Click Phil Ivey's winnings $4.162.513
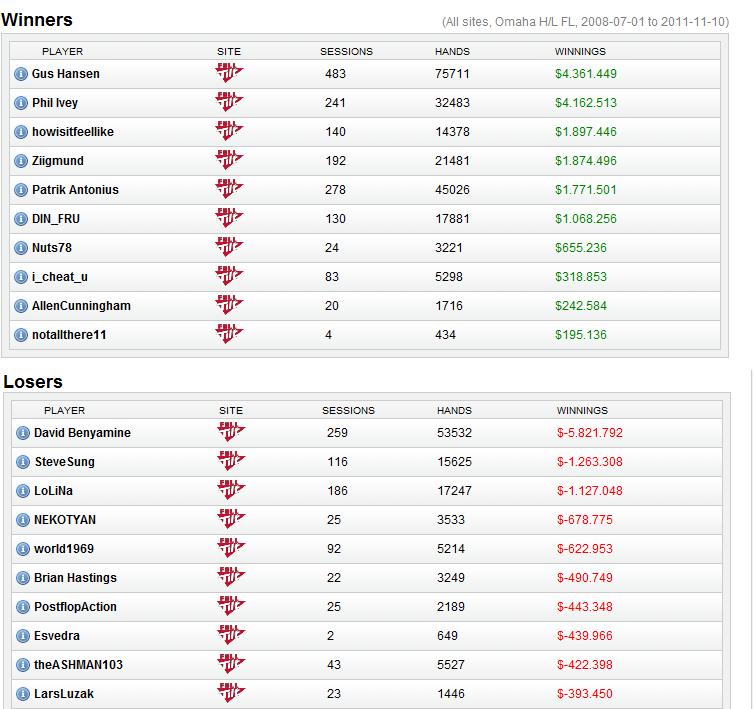Viewport: 754px width, 709px height. click(x=586, y=103)
